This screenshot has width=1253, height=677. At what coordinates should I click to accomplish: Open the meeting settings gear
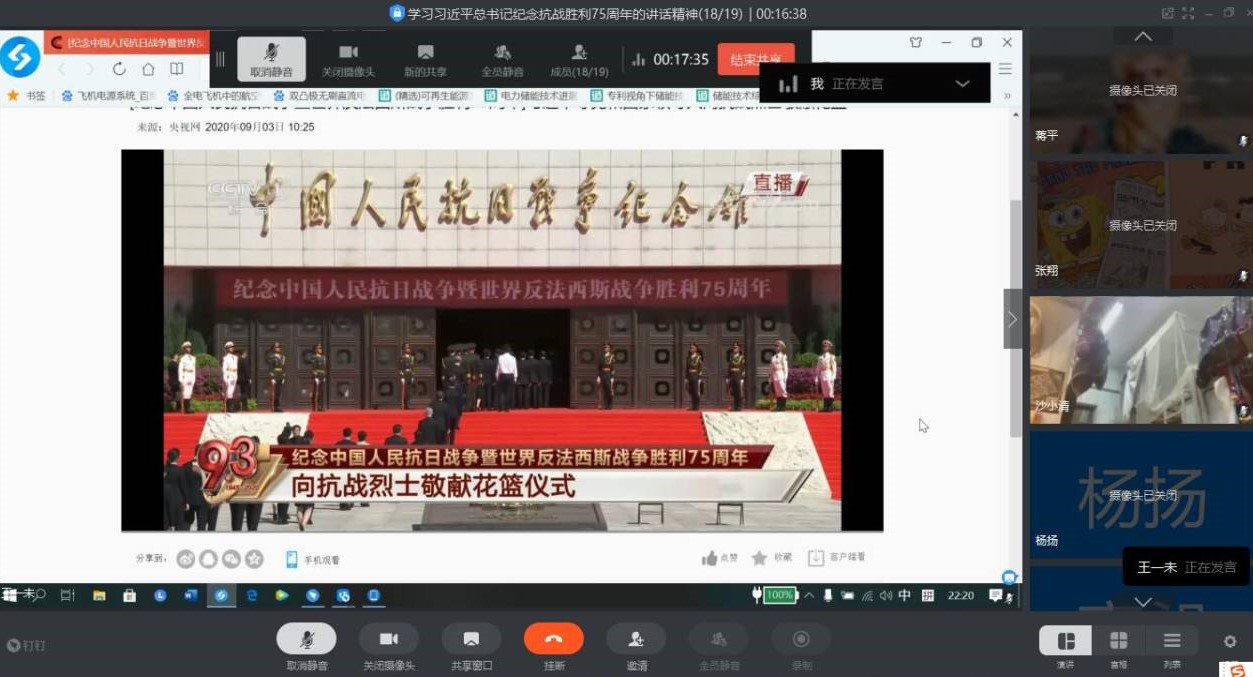pyautogui.click(x=1230, y=642)
